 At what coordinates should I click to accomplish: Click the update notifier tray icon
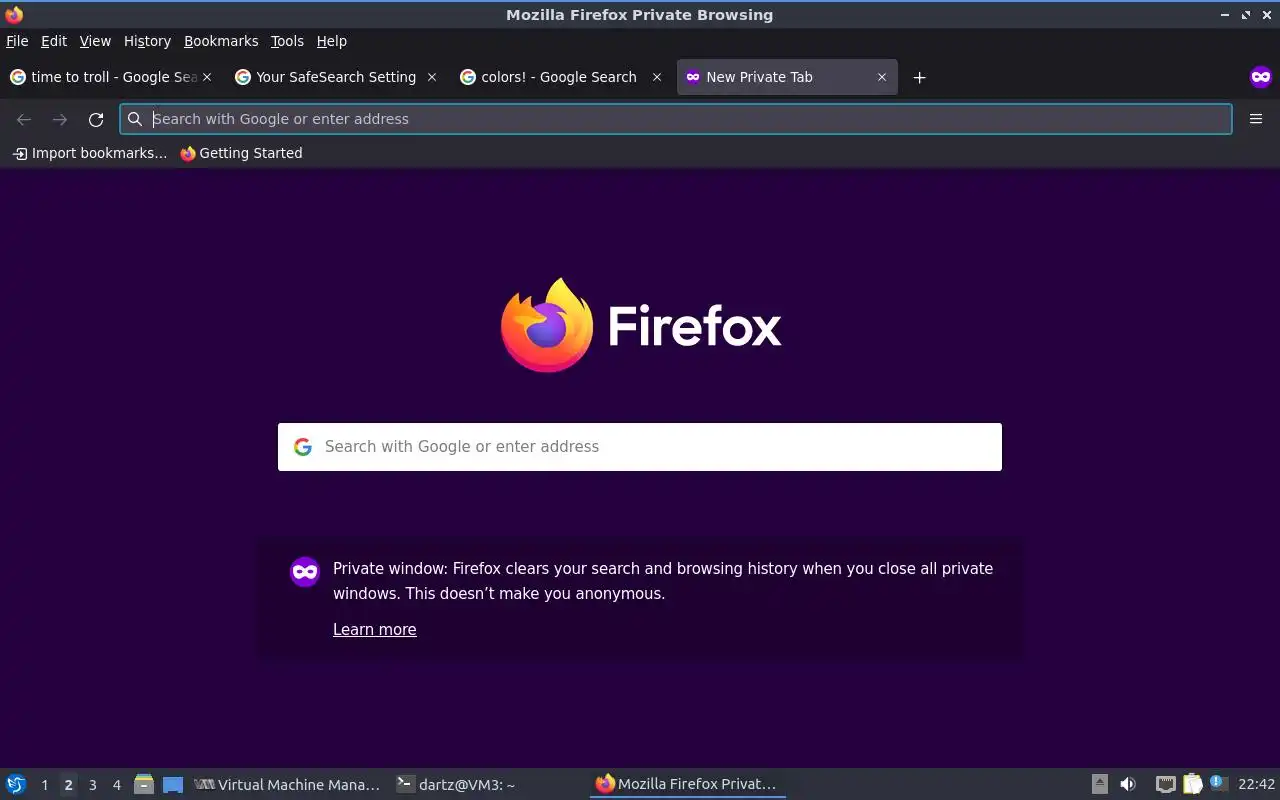pos(1217,783)
